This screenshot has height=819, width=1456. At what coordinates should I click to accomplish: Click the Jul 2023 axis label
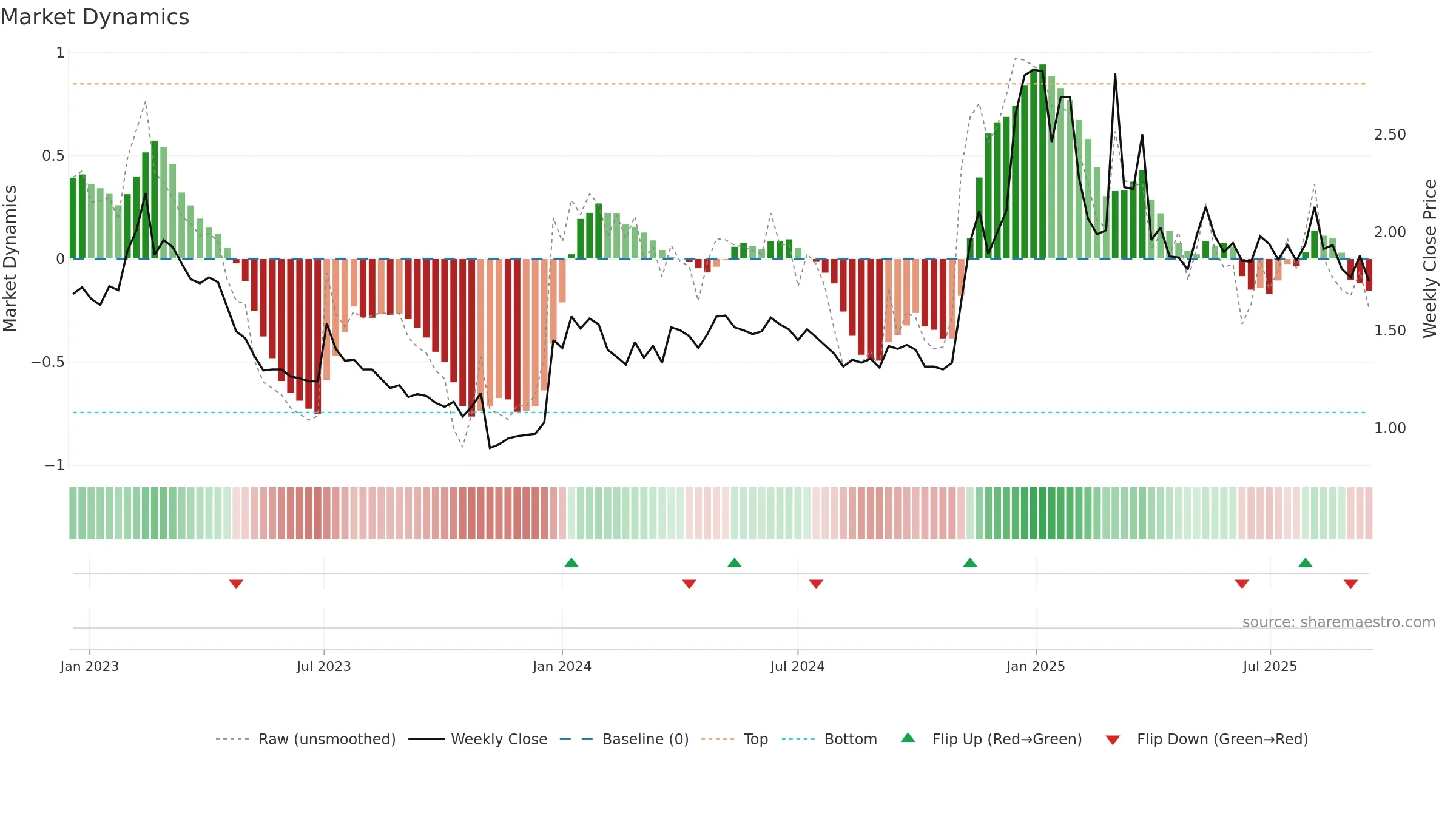tap(324, 667)
